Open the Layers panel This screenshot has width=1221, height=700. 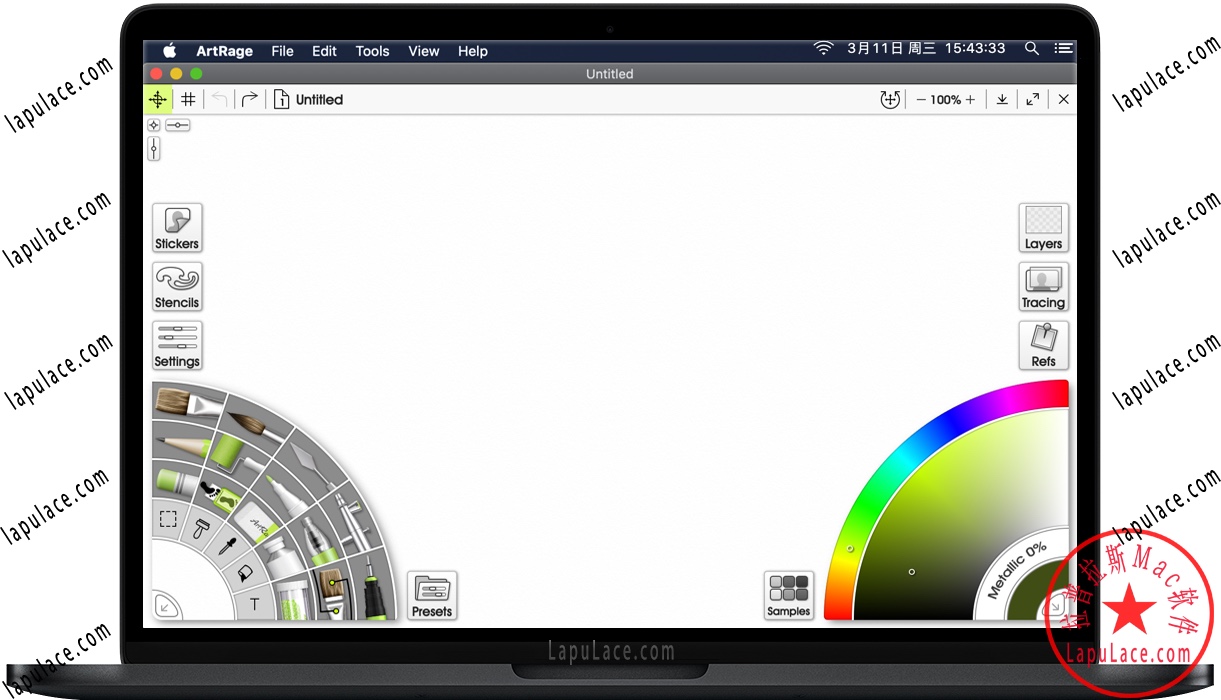[1043, 227]
